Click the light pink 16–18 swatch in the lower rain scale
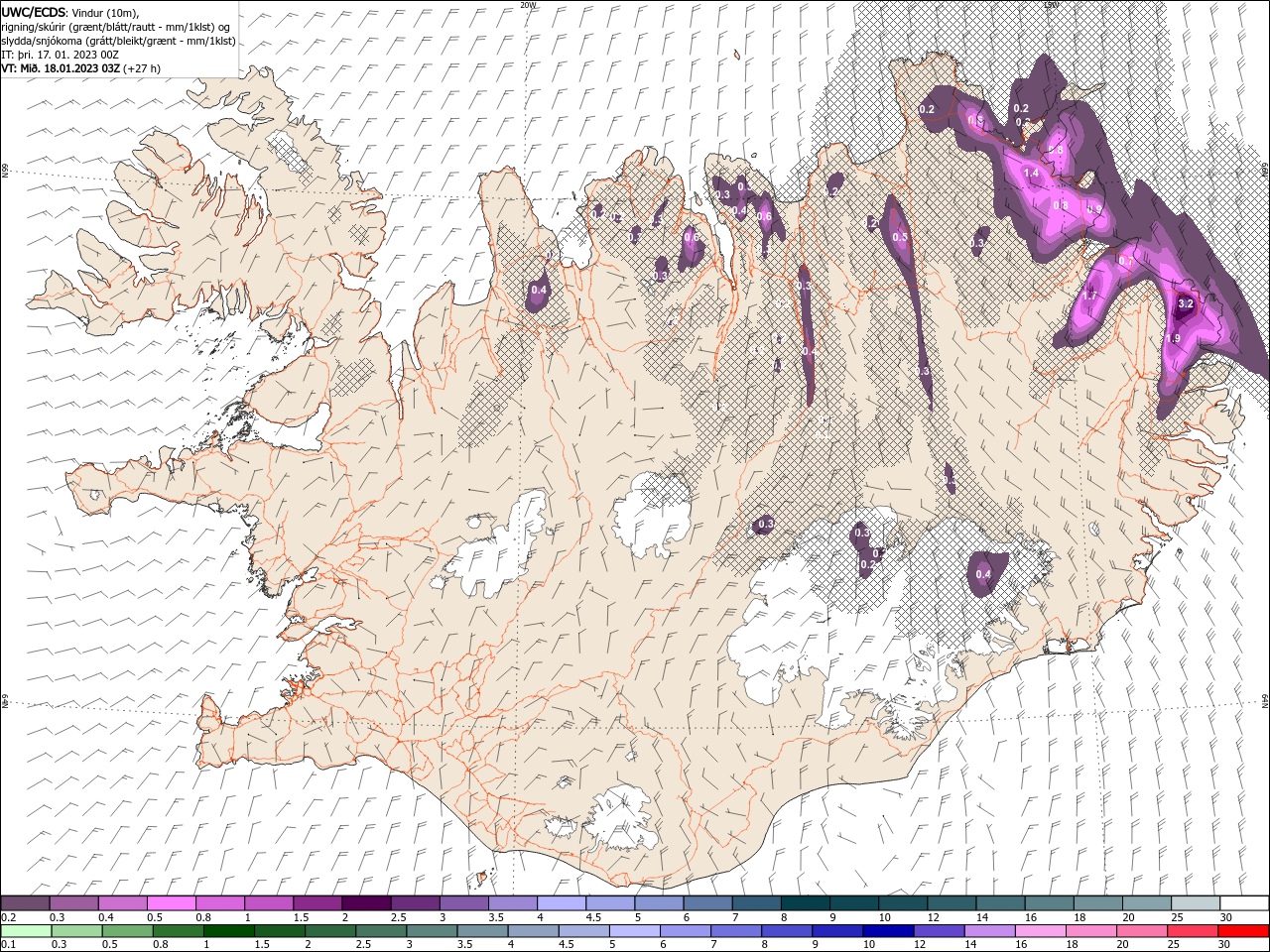1270x952 pixels. coord(1041,931)
